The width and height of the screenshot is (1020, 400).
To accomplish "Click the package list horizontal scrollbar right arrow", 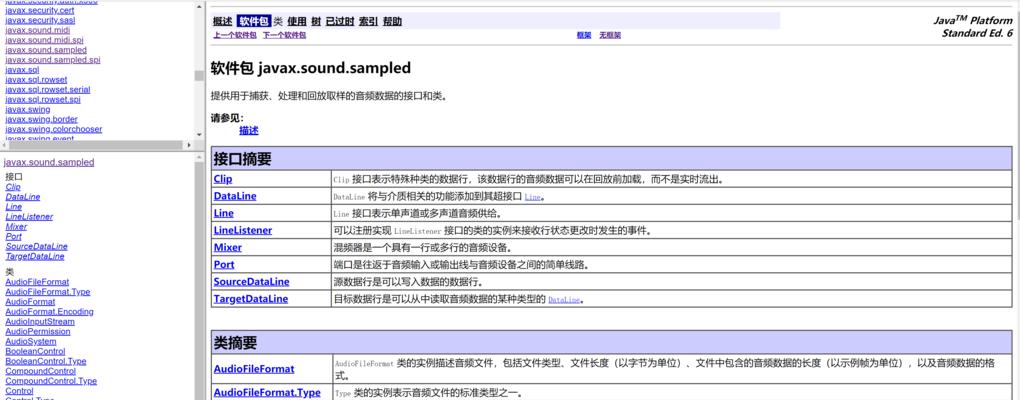I will 189,145.
